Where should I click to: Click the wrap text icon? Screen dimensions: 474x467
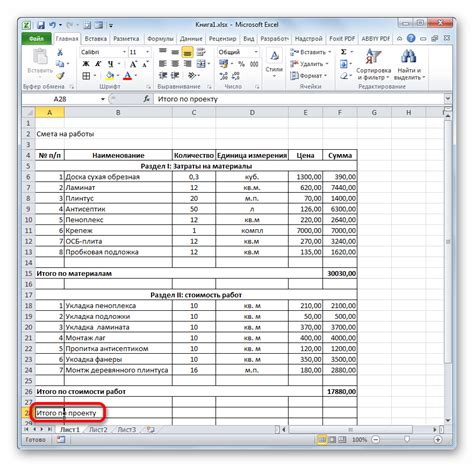[201, 52]
